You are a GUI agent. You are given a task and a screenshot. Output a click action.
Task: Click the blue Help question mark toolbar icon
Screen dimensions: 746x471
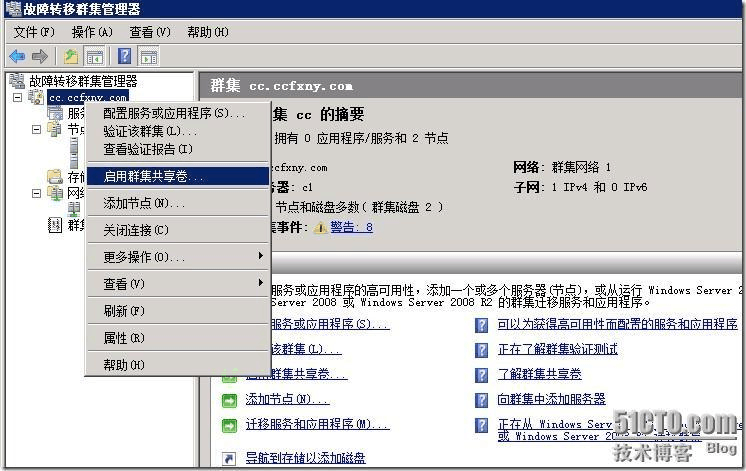click(x=125, y=56)
